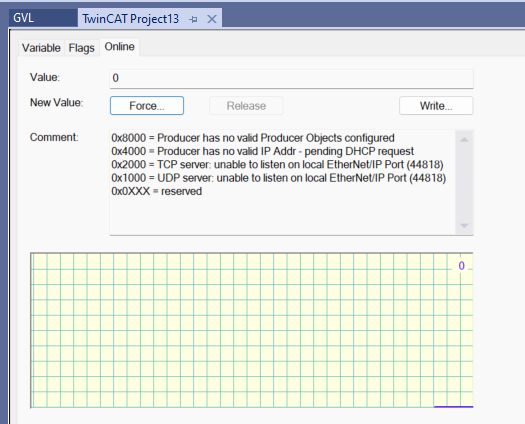Image resolution: width=525 pixels, height=424 pixels.
Task: Click the 0x0XXX reserved comment line
Action: pyautogui.click(x=157, y=191)
